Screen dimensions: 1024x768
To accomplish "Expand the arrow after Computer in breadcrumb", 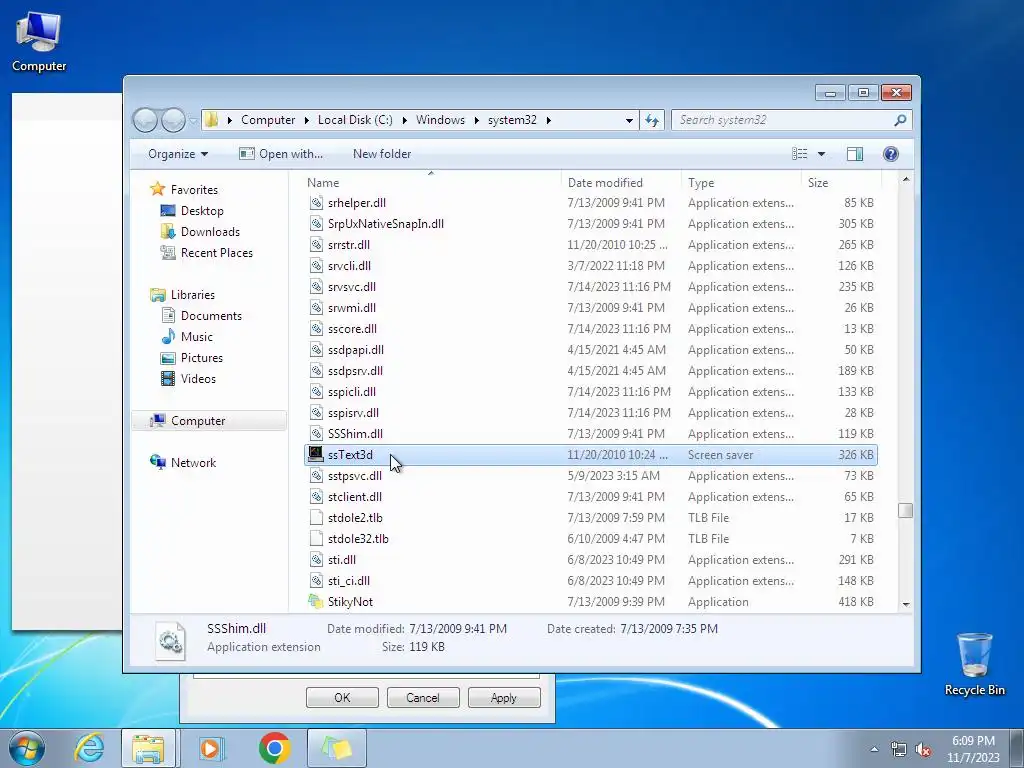I will [306, 120].
